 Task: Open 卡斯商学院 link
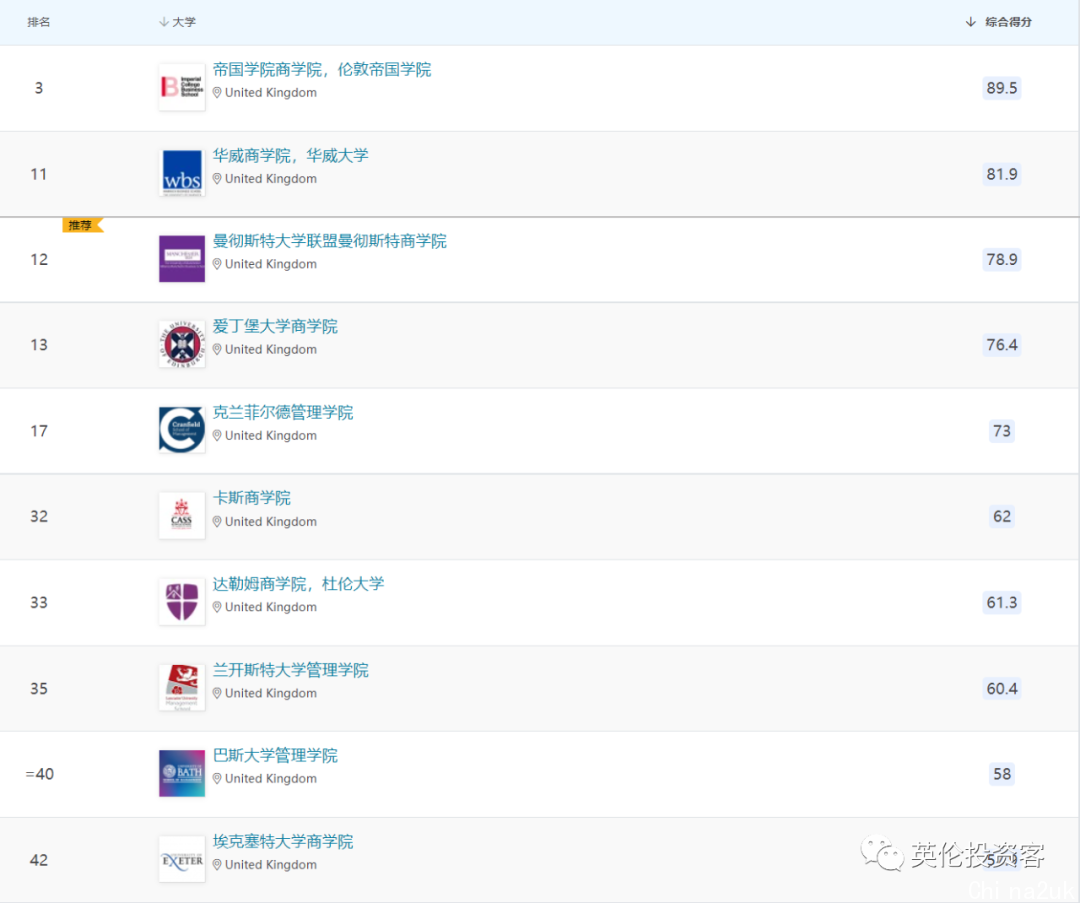click(251, 498)
